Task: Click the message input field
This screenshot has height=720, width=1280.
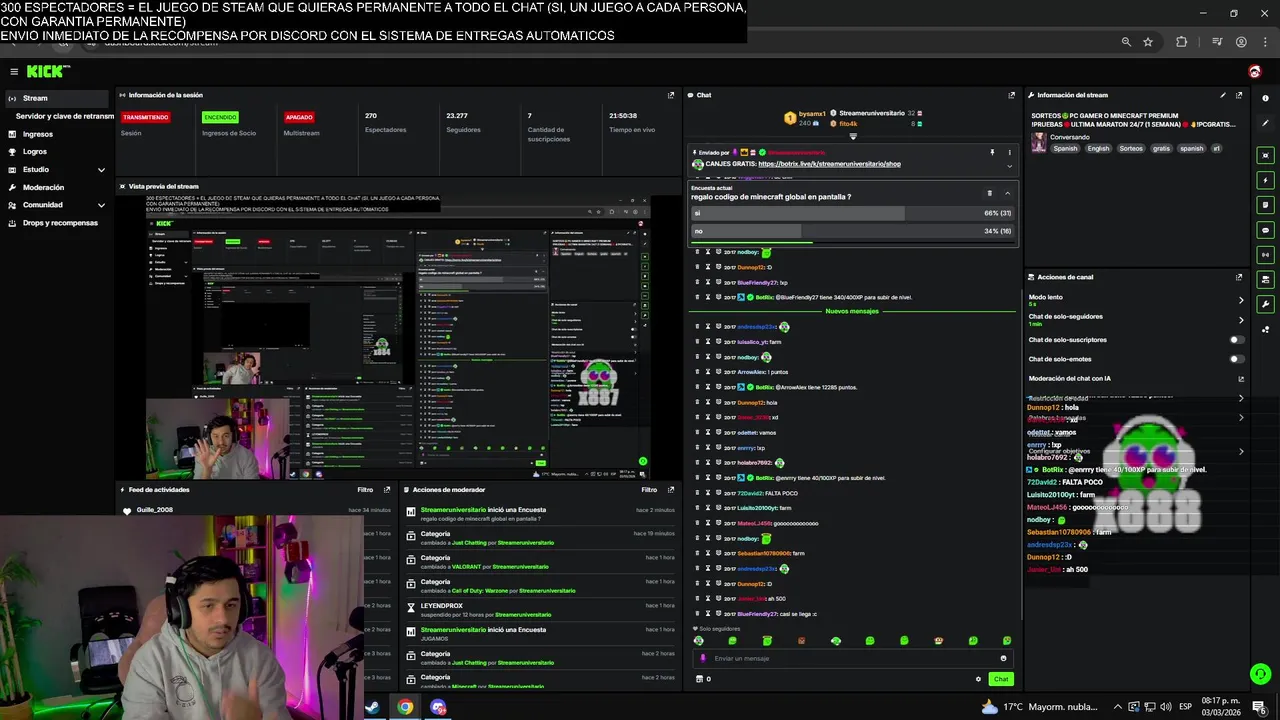Action: point(853,658)
